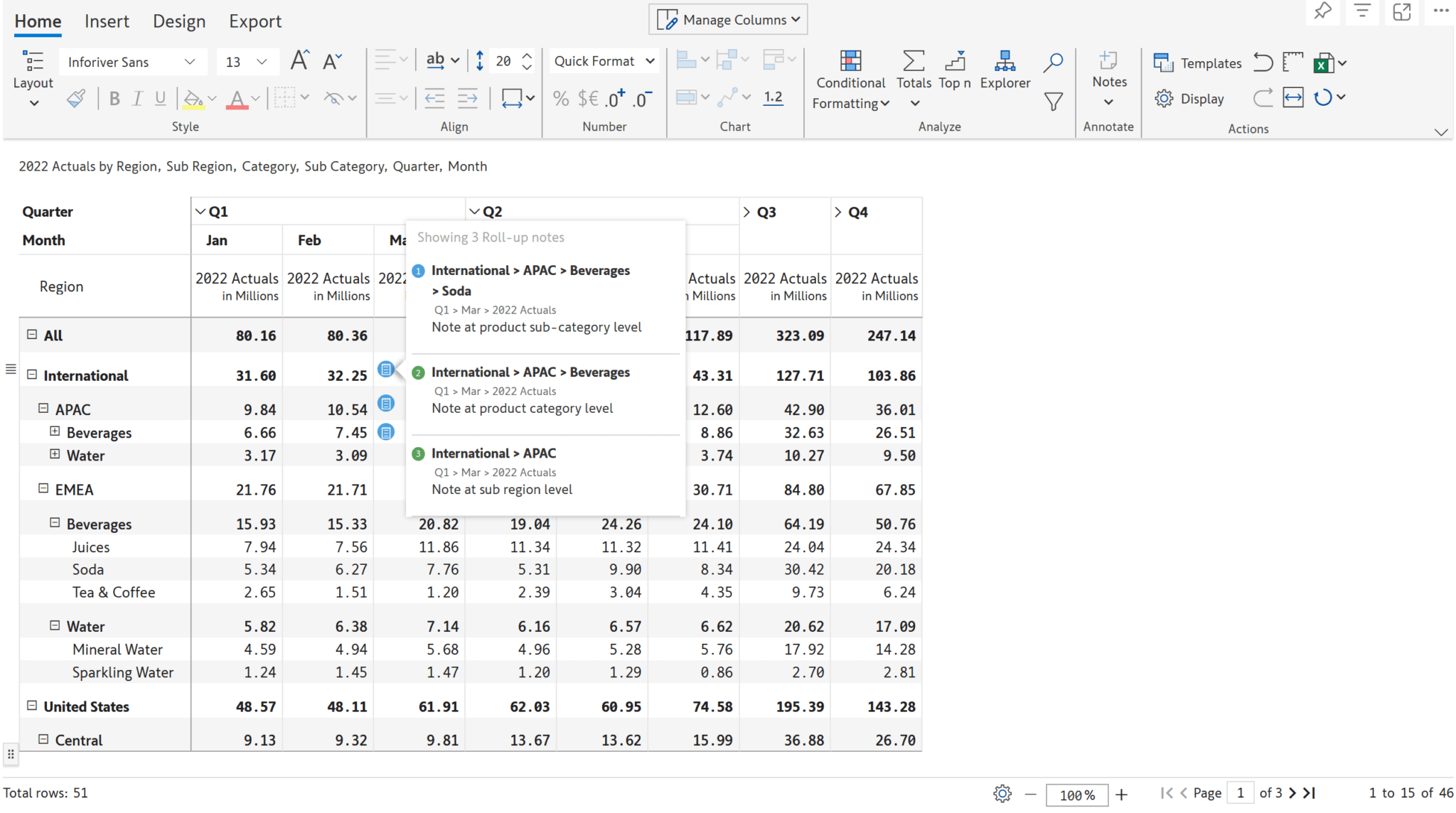
Task: Toggle underline formatting
Action: click(x=161, y=99)
